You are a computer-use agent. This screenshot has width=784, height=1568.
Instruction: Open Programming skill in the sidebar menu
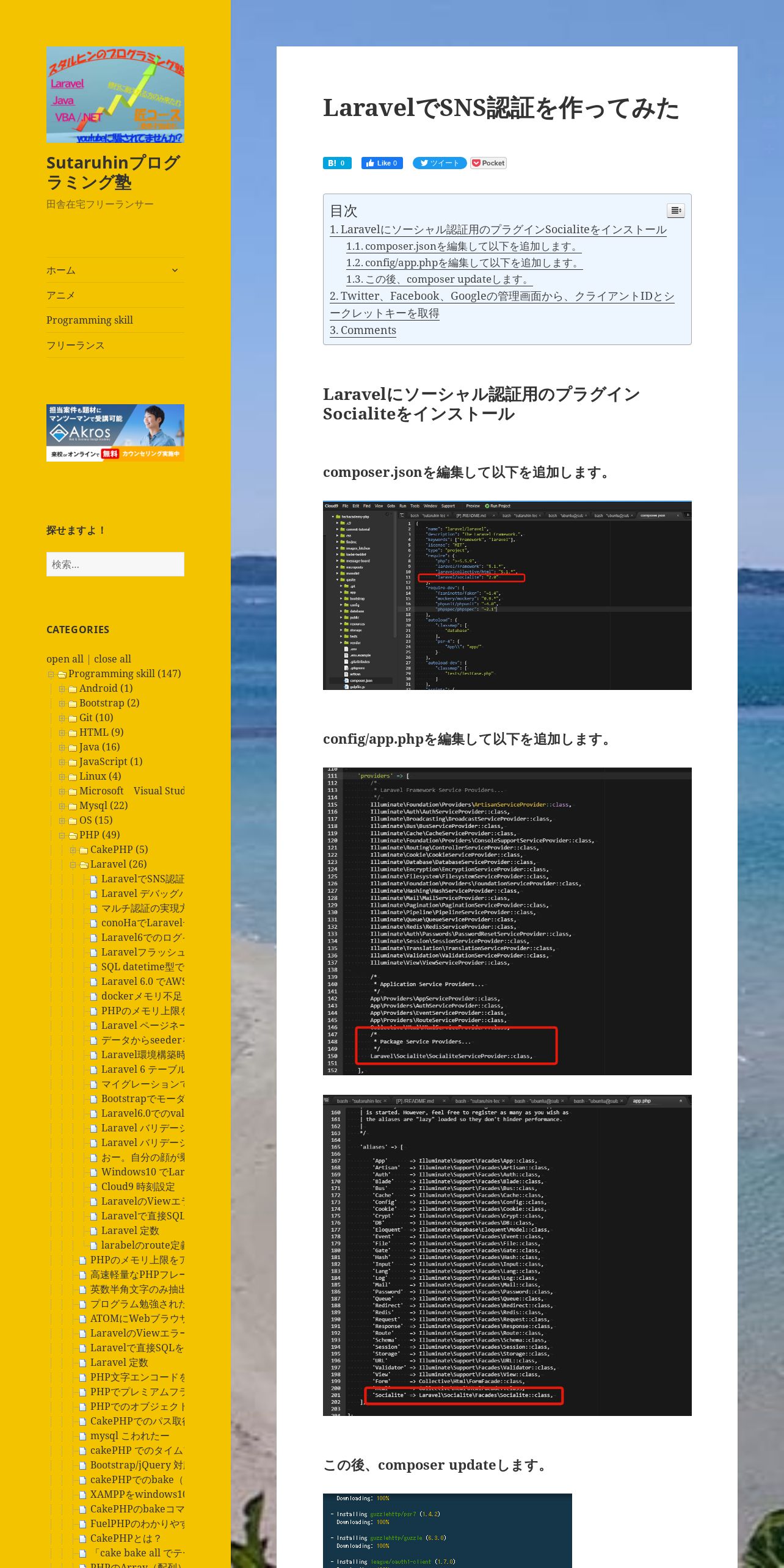coord(90,320)
